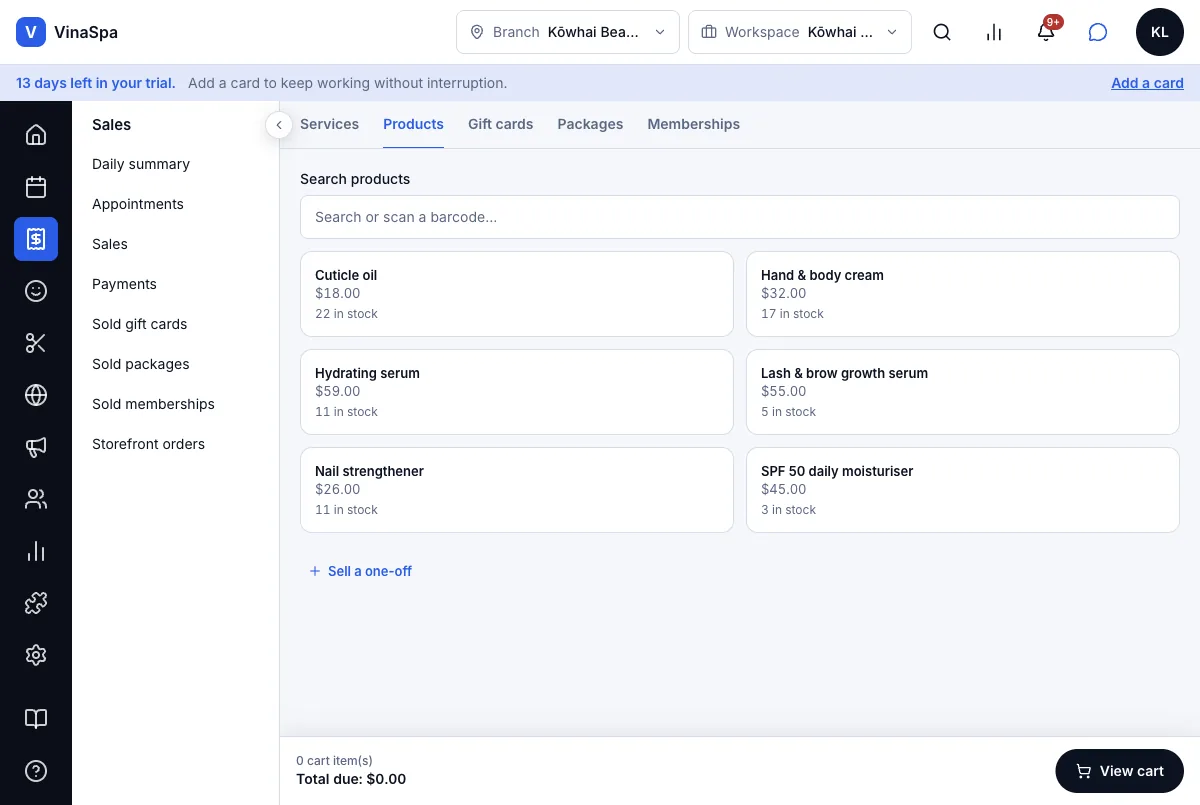Open the smiley face clients icon
1200x805 pixels.
(x=36, y=291)
